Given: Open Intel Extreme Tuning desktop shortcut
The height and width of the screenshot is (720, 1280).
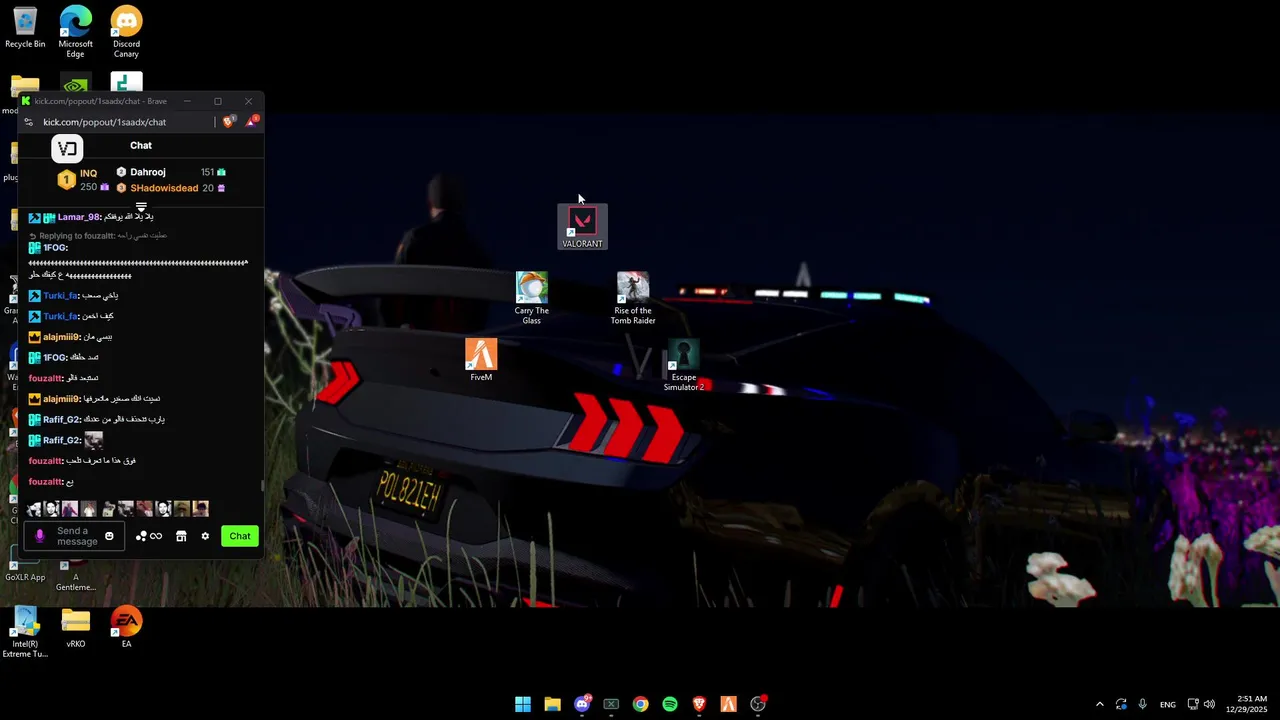Looking at the screenshot, I should tap(25, 632).
